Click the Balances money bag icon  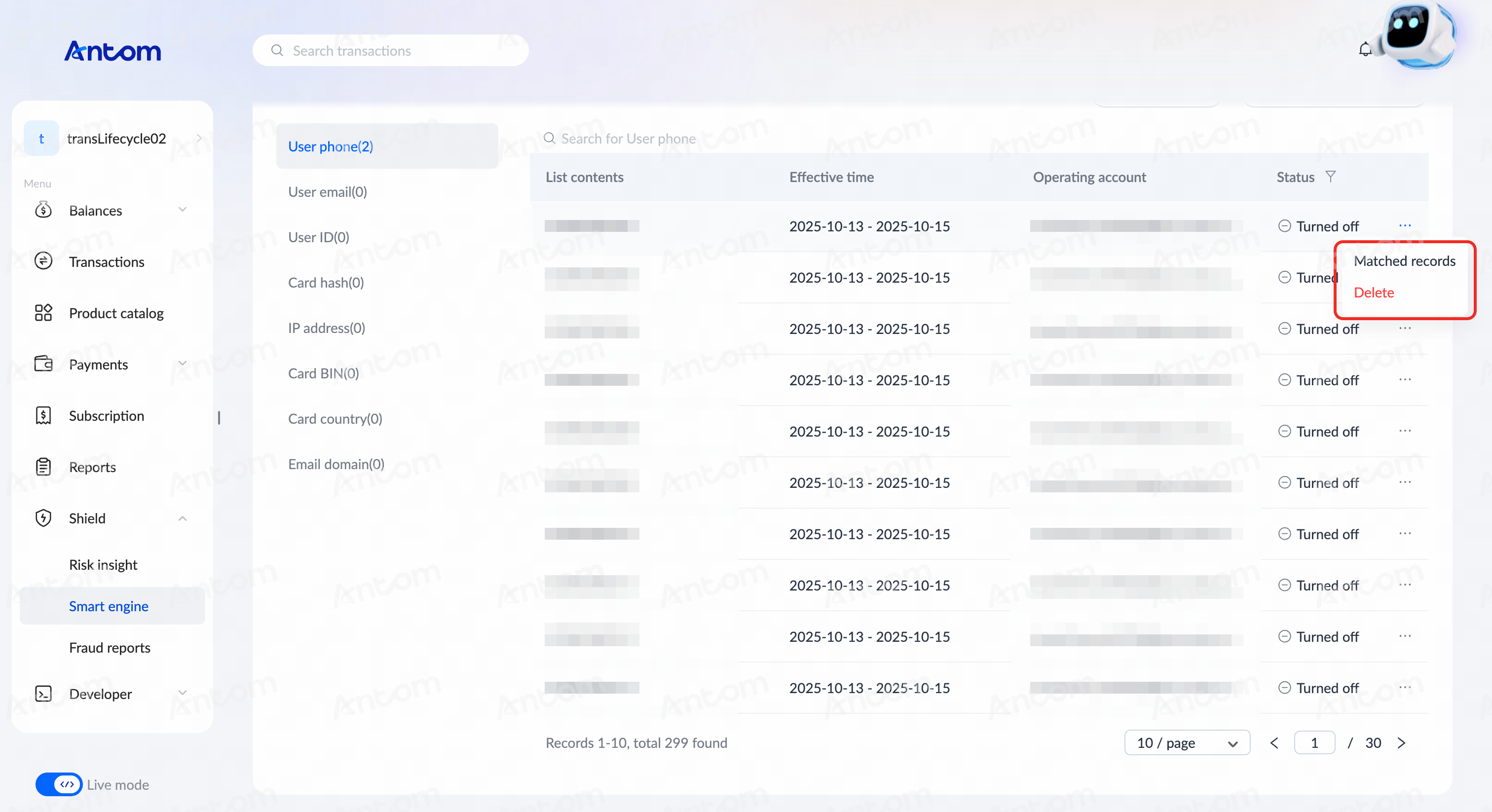pyautogui.click(x=43, y=210)
